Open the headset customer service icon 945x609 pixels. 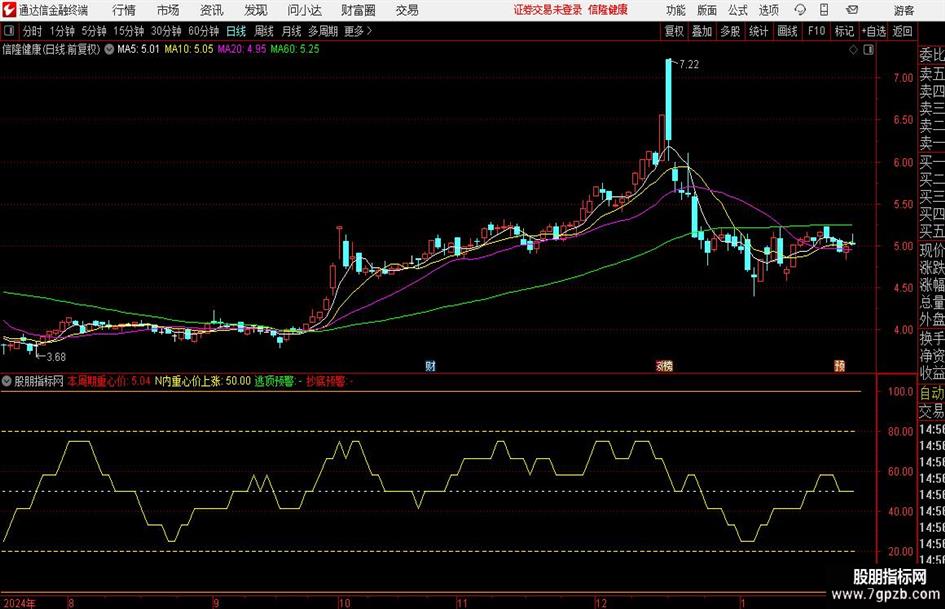pyautogui.click(x=800, y=10)
